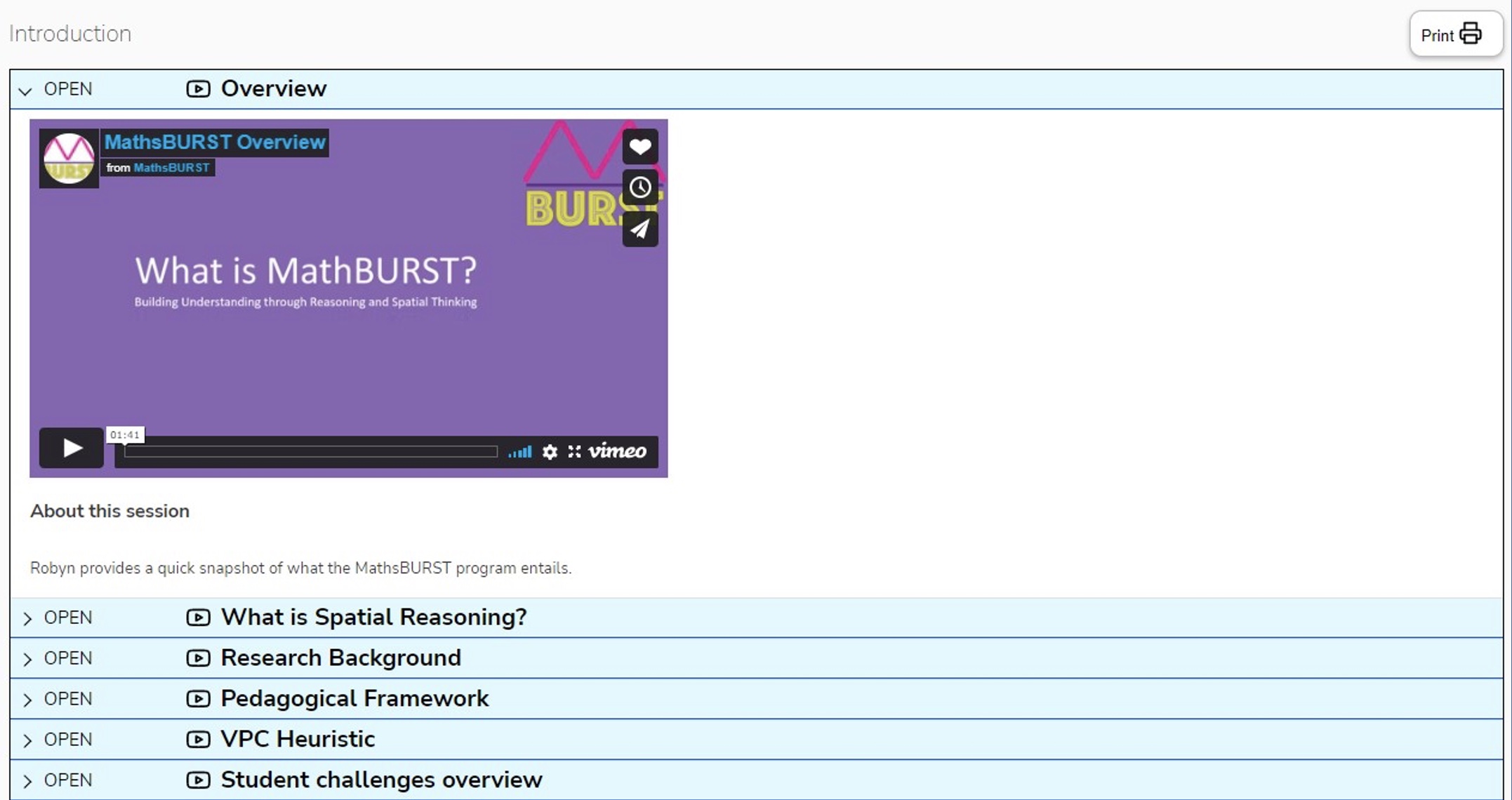Share the video with paper plane icon
1512x800 pixels.
pos(639,229)
